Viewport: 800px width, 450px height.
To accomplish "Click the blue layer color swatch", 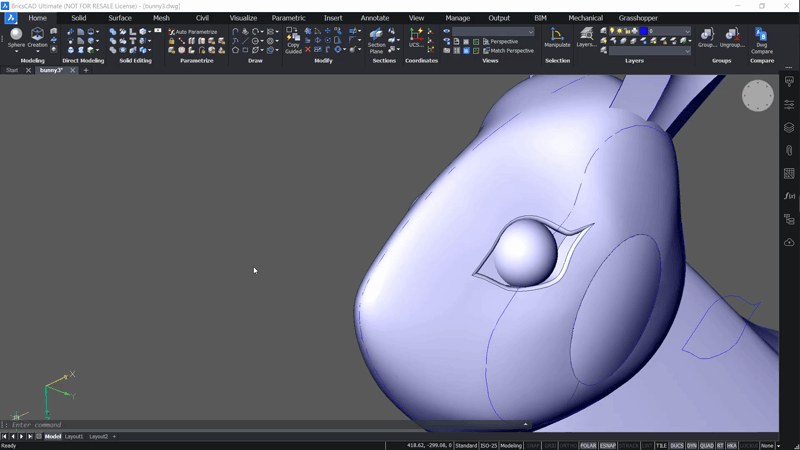I will [x=643, y=31].
